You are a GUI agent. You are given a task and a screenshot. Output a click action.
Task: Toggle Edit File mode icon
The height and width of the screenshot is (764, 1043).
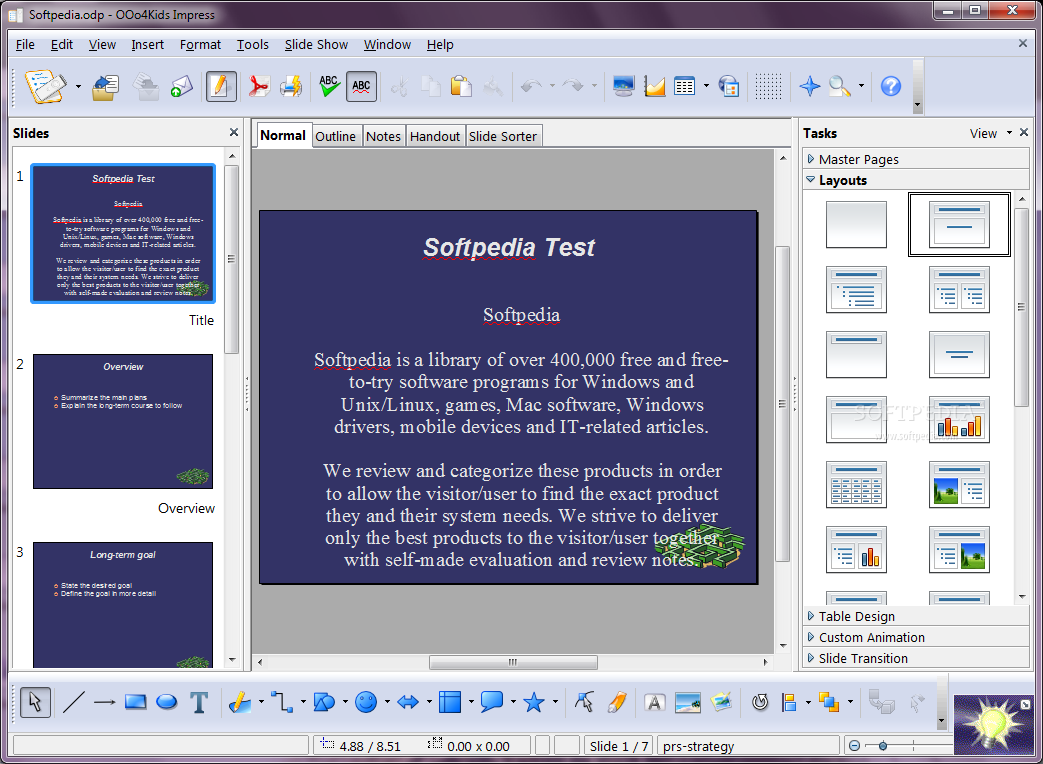[221, 86]
